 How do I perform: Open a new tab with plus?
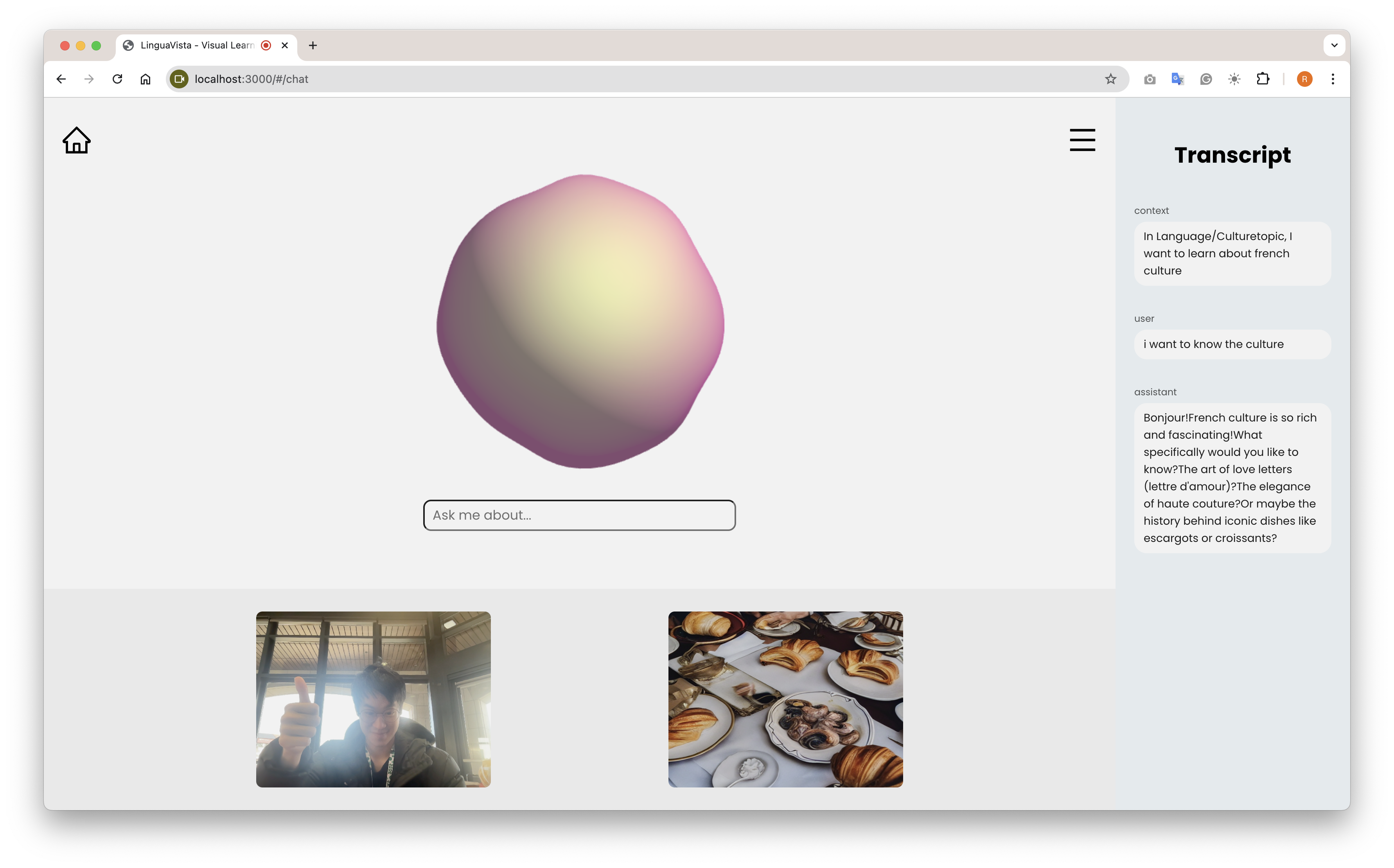[313, 45]
